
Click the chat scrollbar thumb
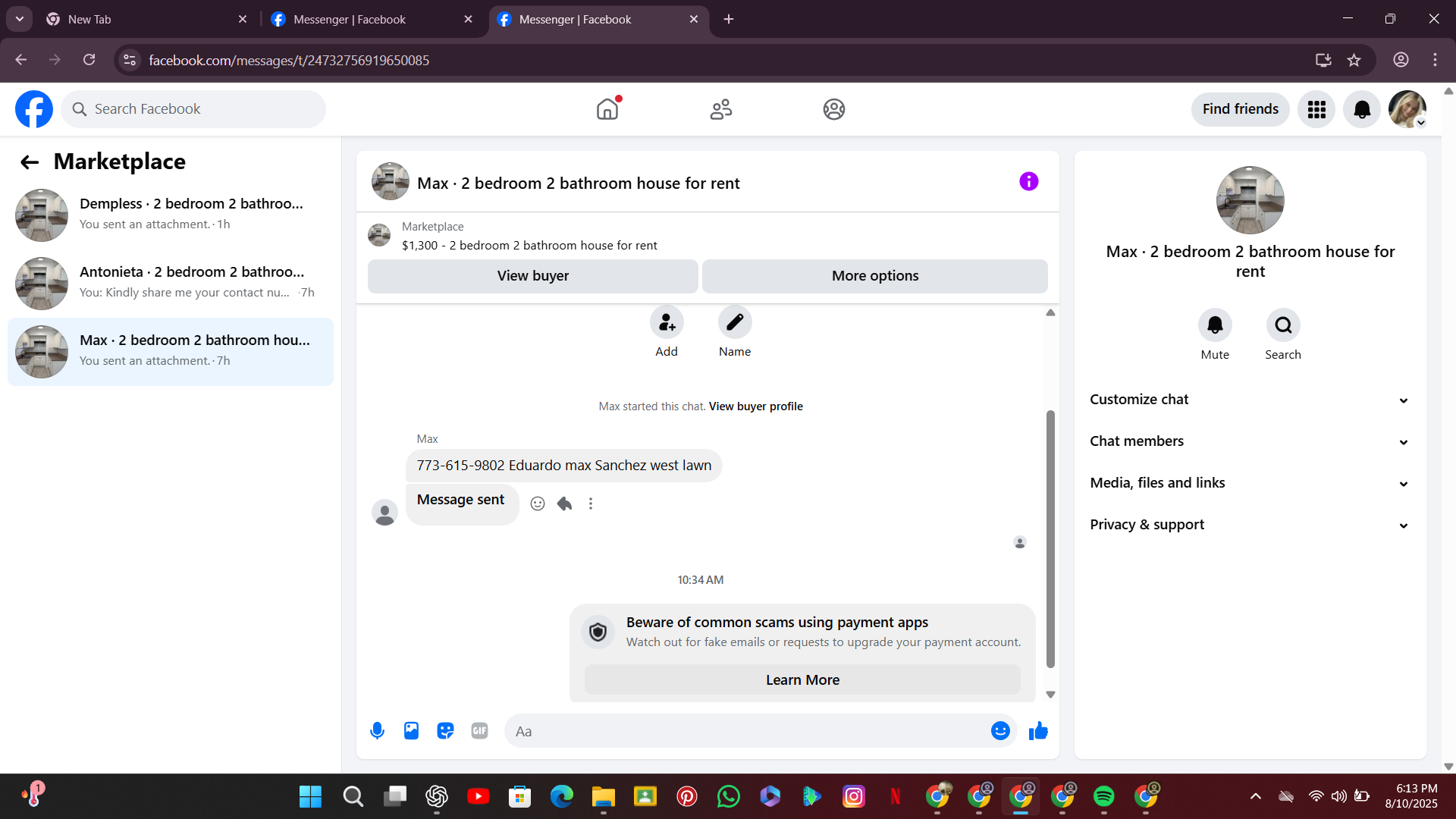[1050, 538]
